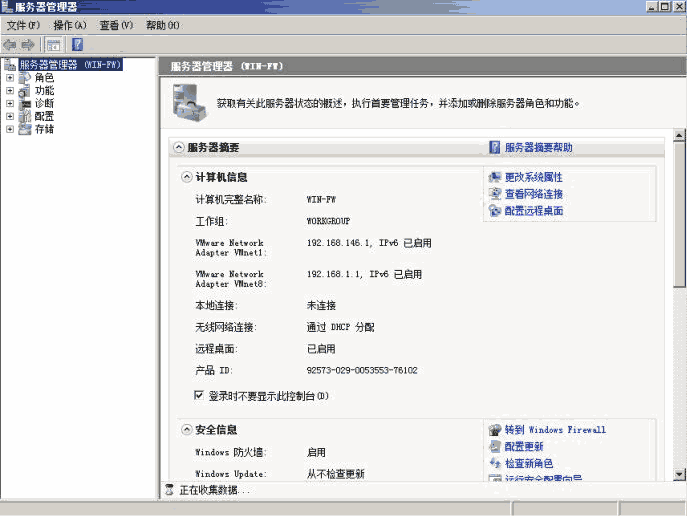Click the Forward arrow toolbar icon

(28, 45)
